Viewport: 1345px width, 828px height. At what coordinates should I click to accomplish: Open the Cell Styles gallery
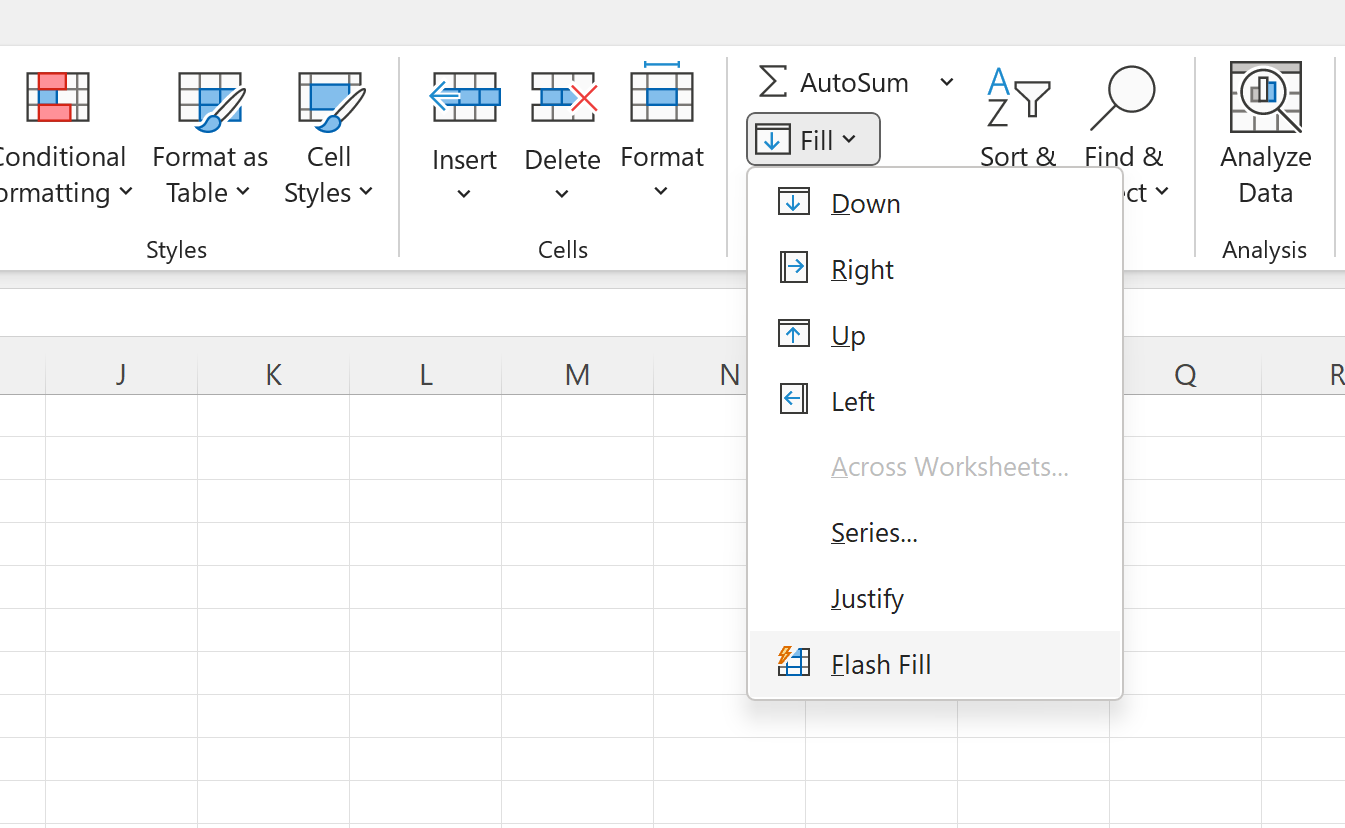click(x=329, y=97)
